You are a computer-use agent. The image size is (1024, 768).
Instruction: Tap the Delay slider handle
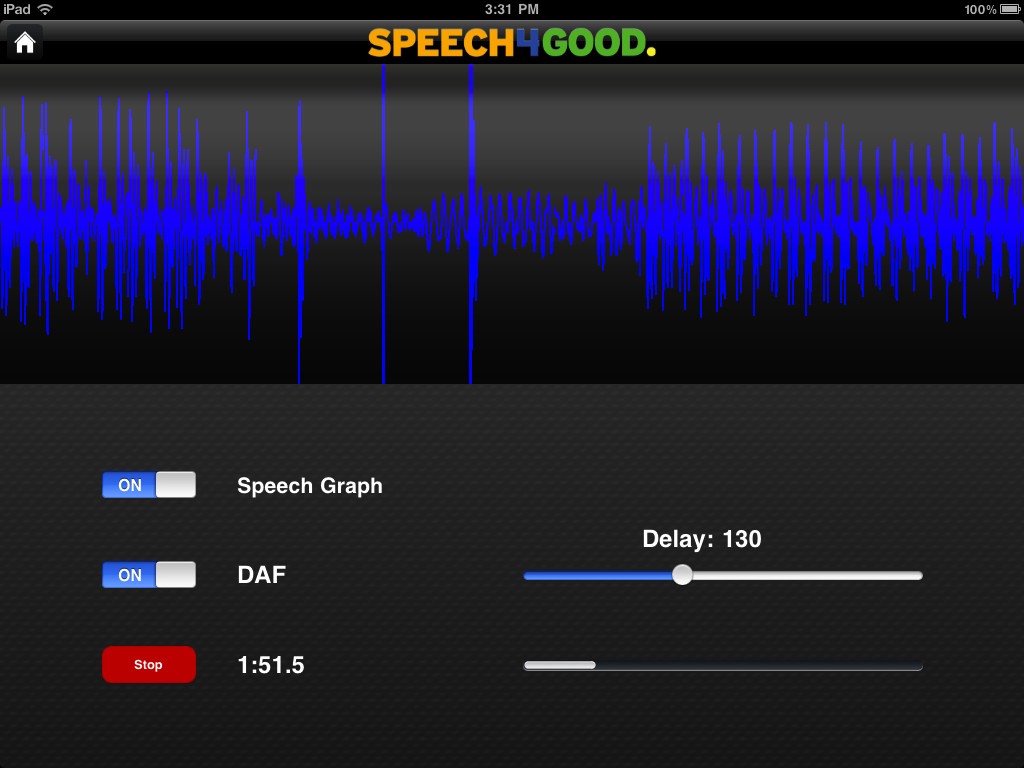(682, 575)
